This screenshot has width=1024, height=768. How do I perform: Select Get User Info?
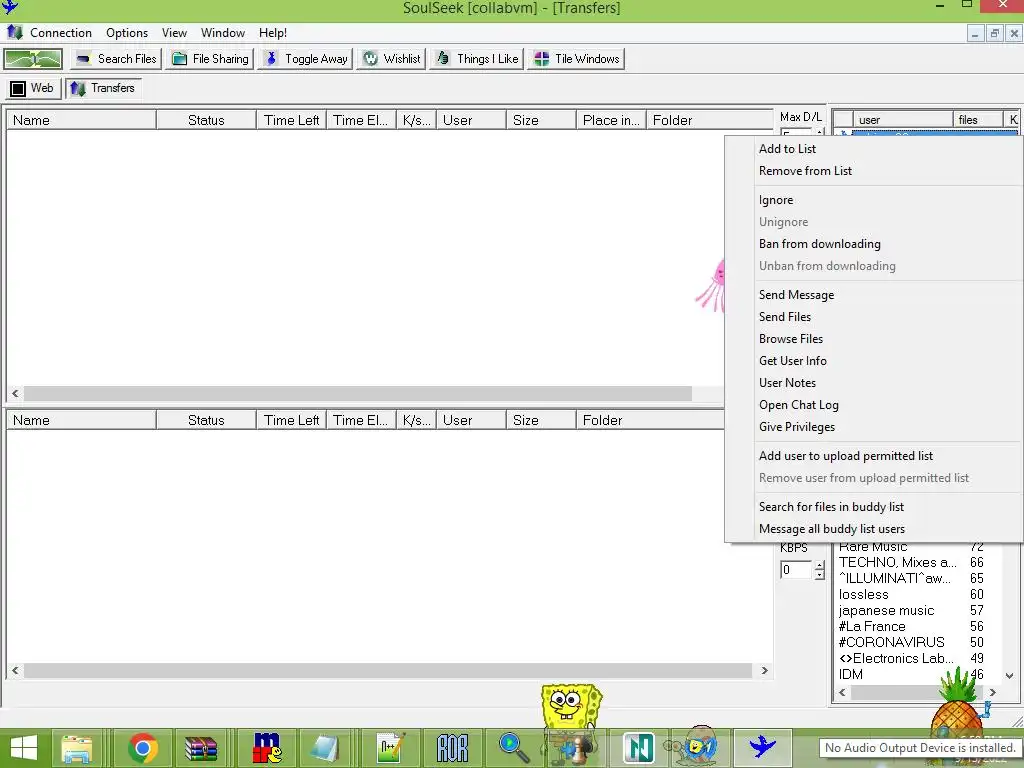(874, 361)
